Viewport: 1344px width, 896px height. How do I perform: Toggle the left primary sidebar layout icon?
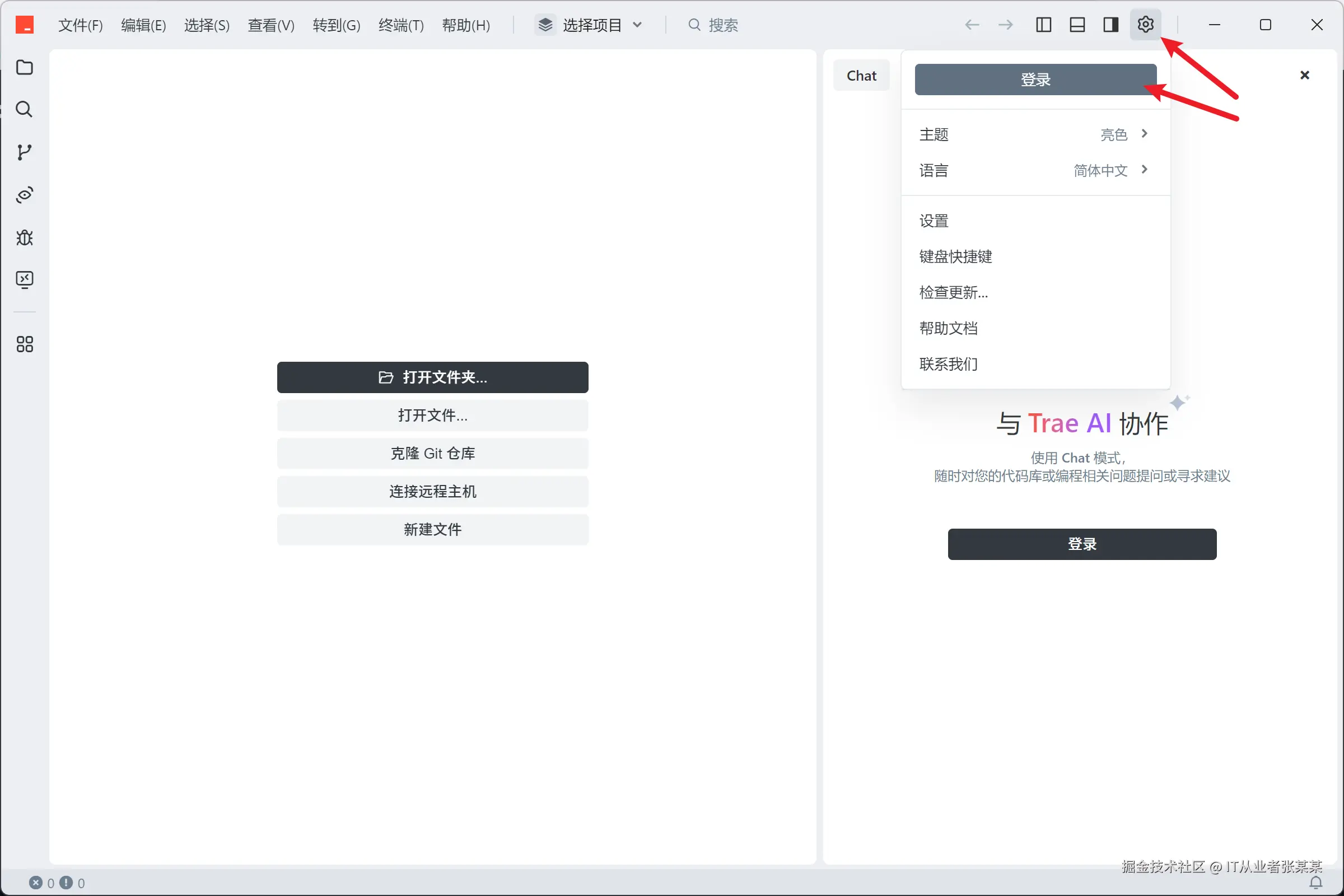click(1043, 25)
